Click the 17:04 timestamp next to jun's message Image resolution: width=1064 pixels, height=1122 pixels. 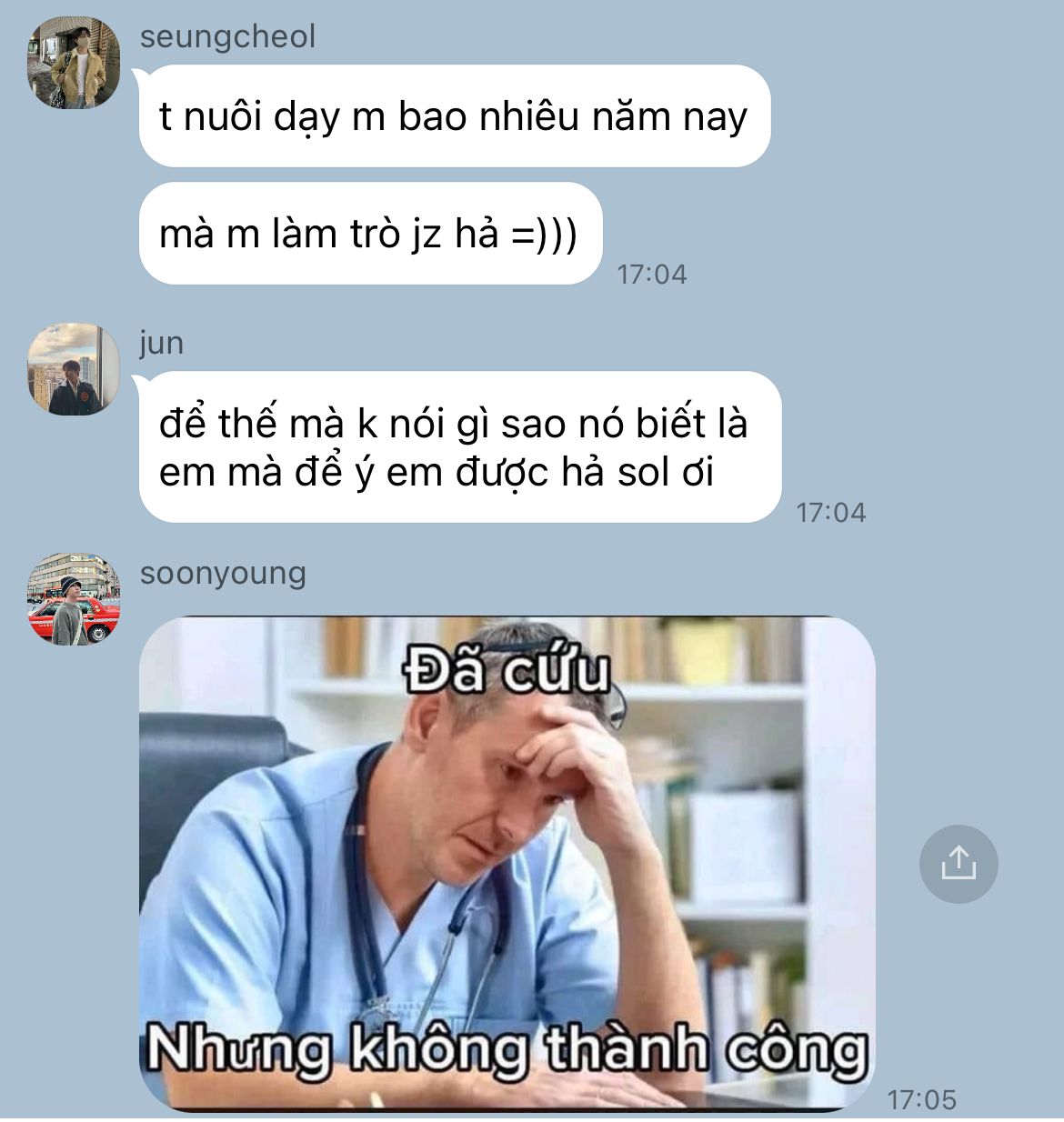(x=831, y=512)
